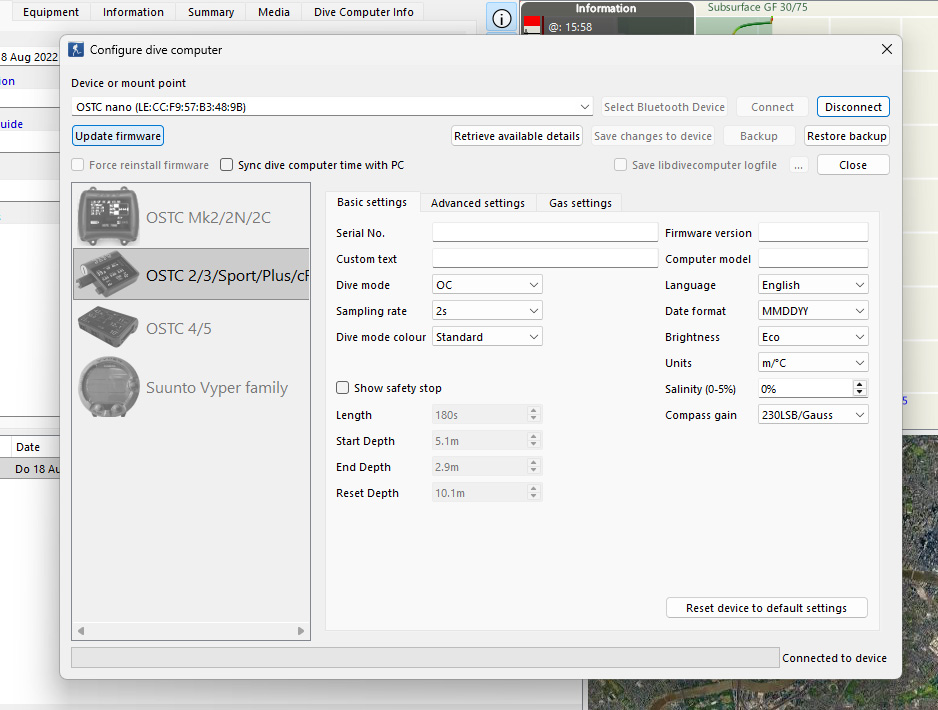Click 'Subsurface GF 30/75' profile label
This screenshot has height=710, width=938.
[x=757, y=7]
